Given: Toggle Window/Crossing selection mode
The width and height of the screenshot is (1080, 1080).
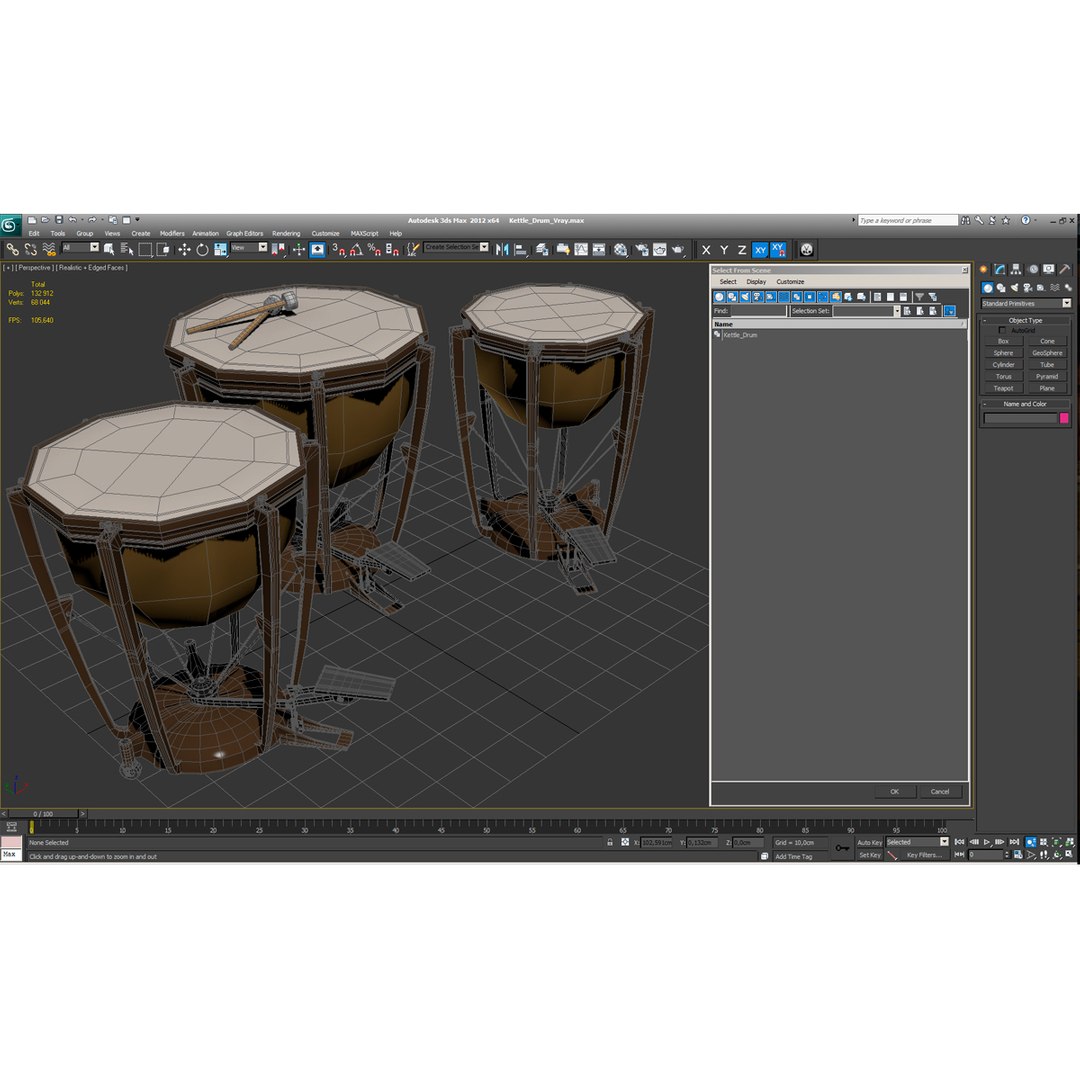Looking at the screenshot, I should pyautogui.click(x=163, y=249).
